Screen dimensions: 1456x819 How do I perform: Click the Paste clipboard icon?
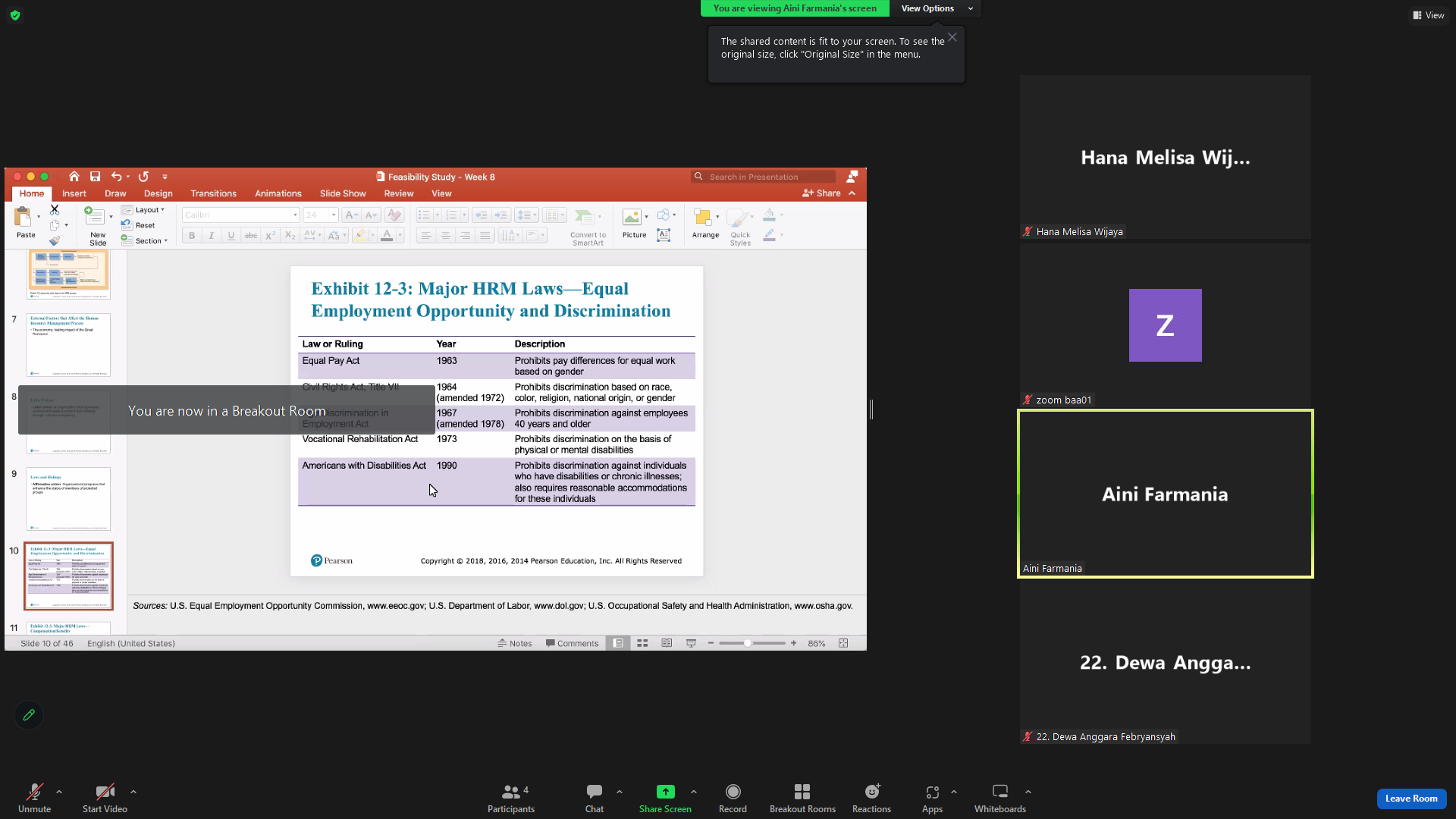tap(23, 218)
